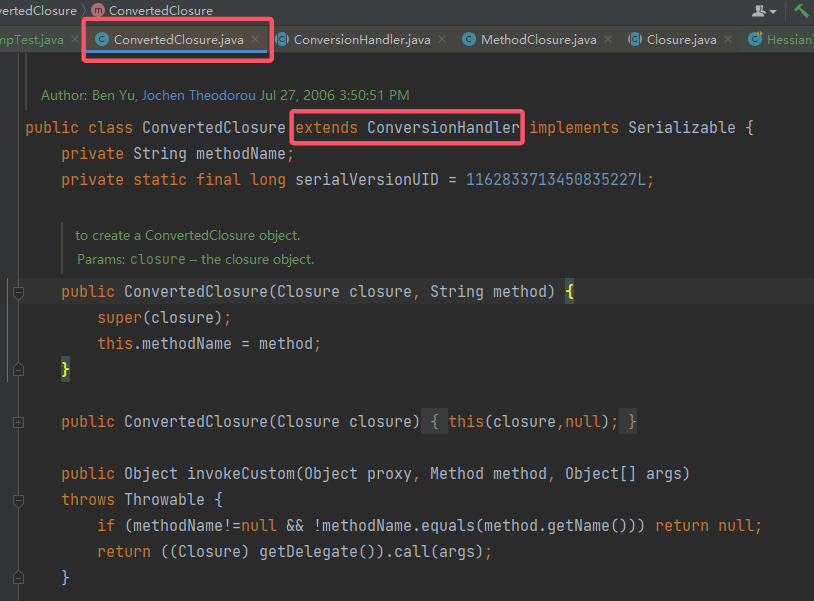Select ConvertedClosure method in breadcrumb
The height and width of the screenshot is (601, 814).
click(160, 10)
